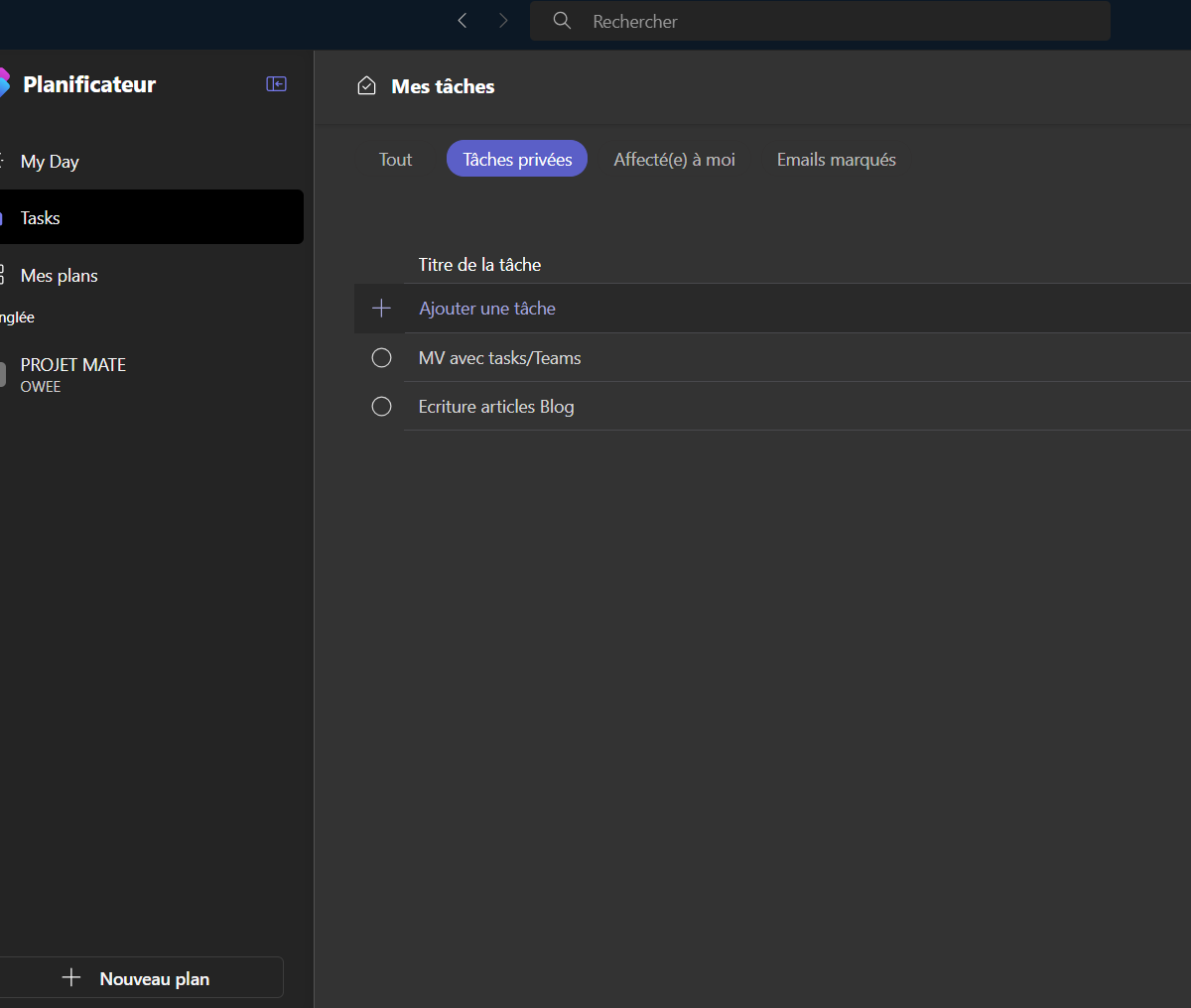The height and width of the screenshot is (1008, 1191).
Task: Click the Planificateur app logo
Action: [4, 83]
